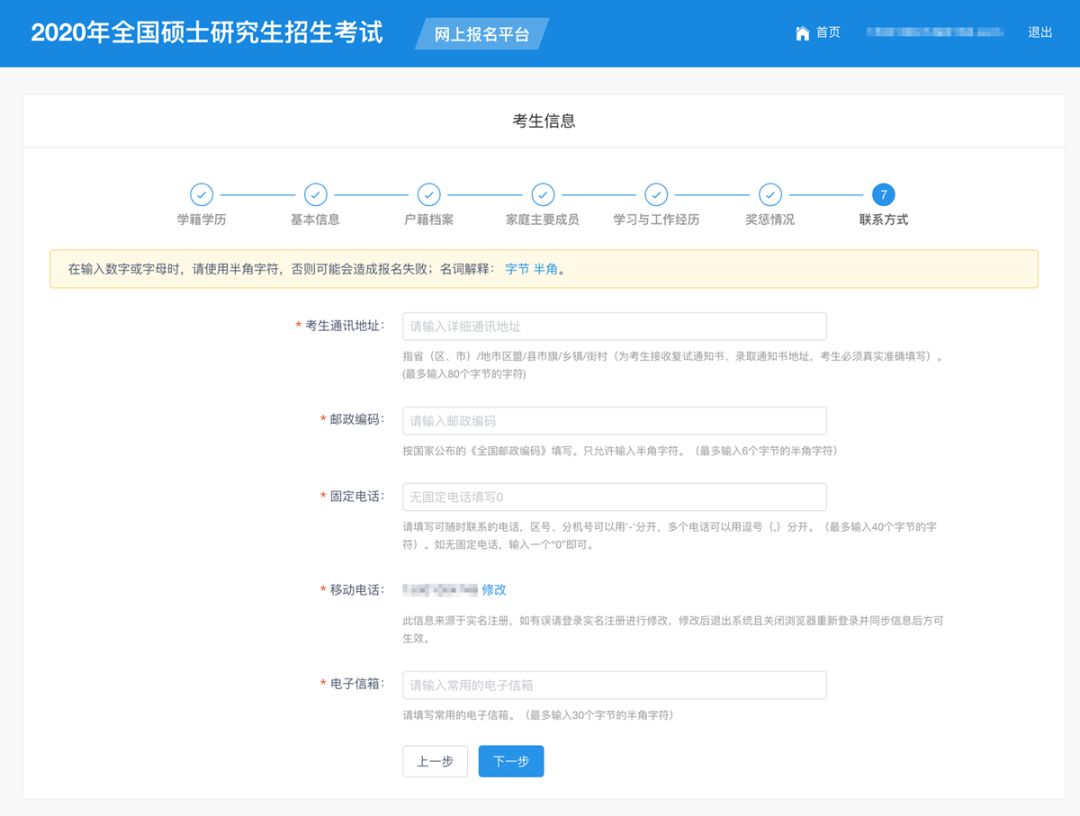Click the 上一步 button to go back
The image size is (1080, 816).
[x=435, y=761]
